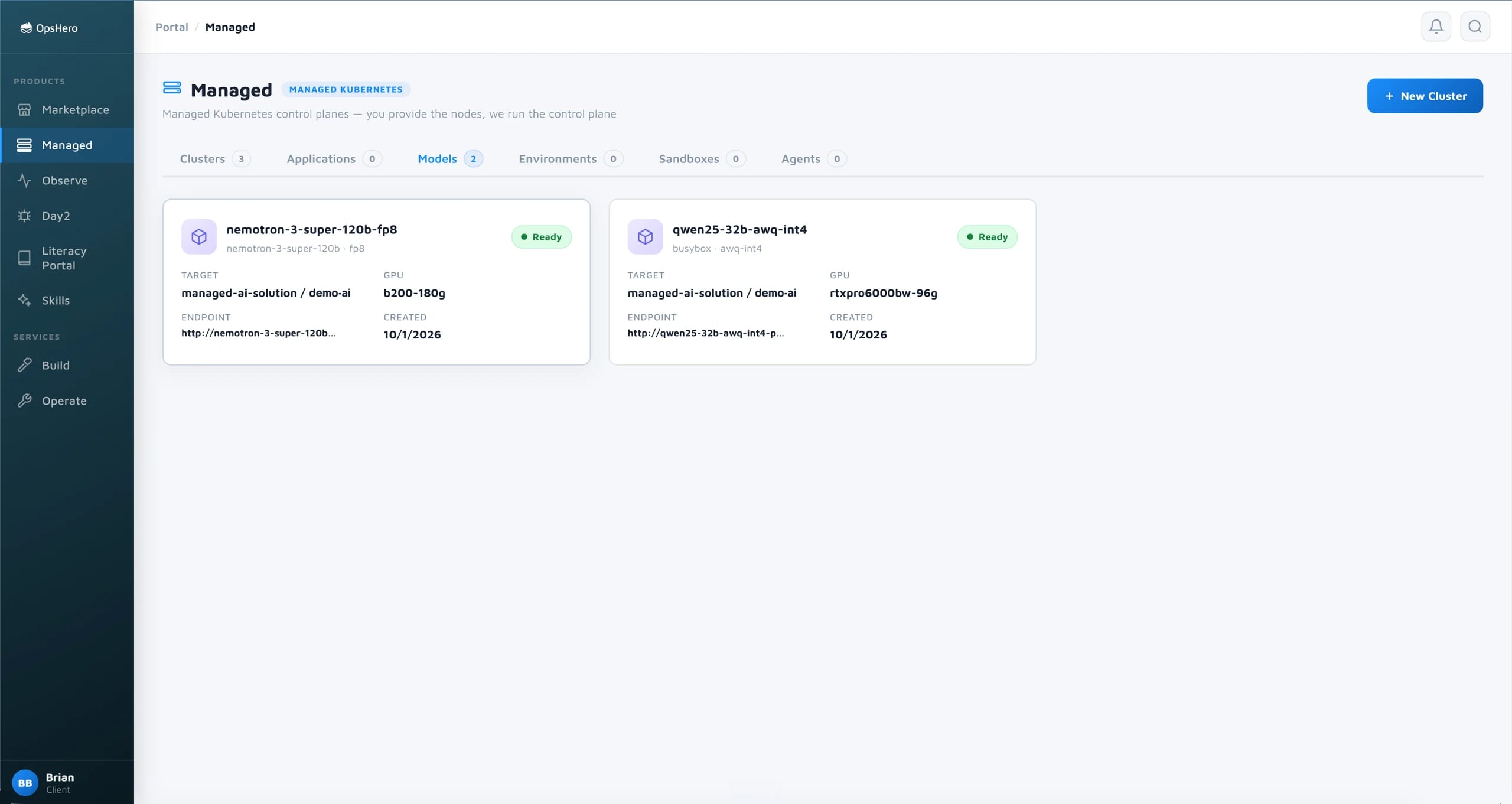Click the busybox · awq-int4 subtitle
This screenshot has height=804, width=1512.
(717, 249)
